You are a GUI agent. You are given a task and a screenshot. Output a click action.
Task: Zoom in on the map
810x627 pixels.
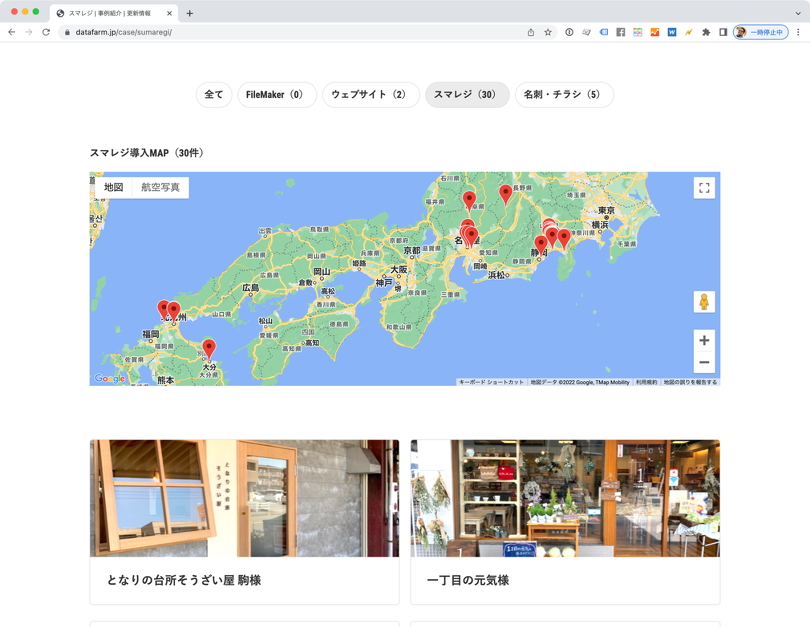click(x=704, y=340)
